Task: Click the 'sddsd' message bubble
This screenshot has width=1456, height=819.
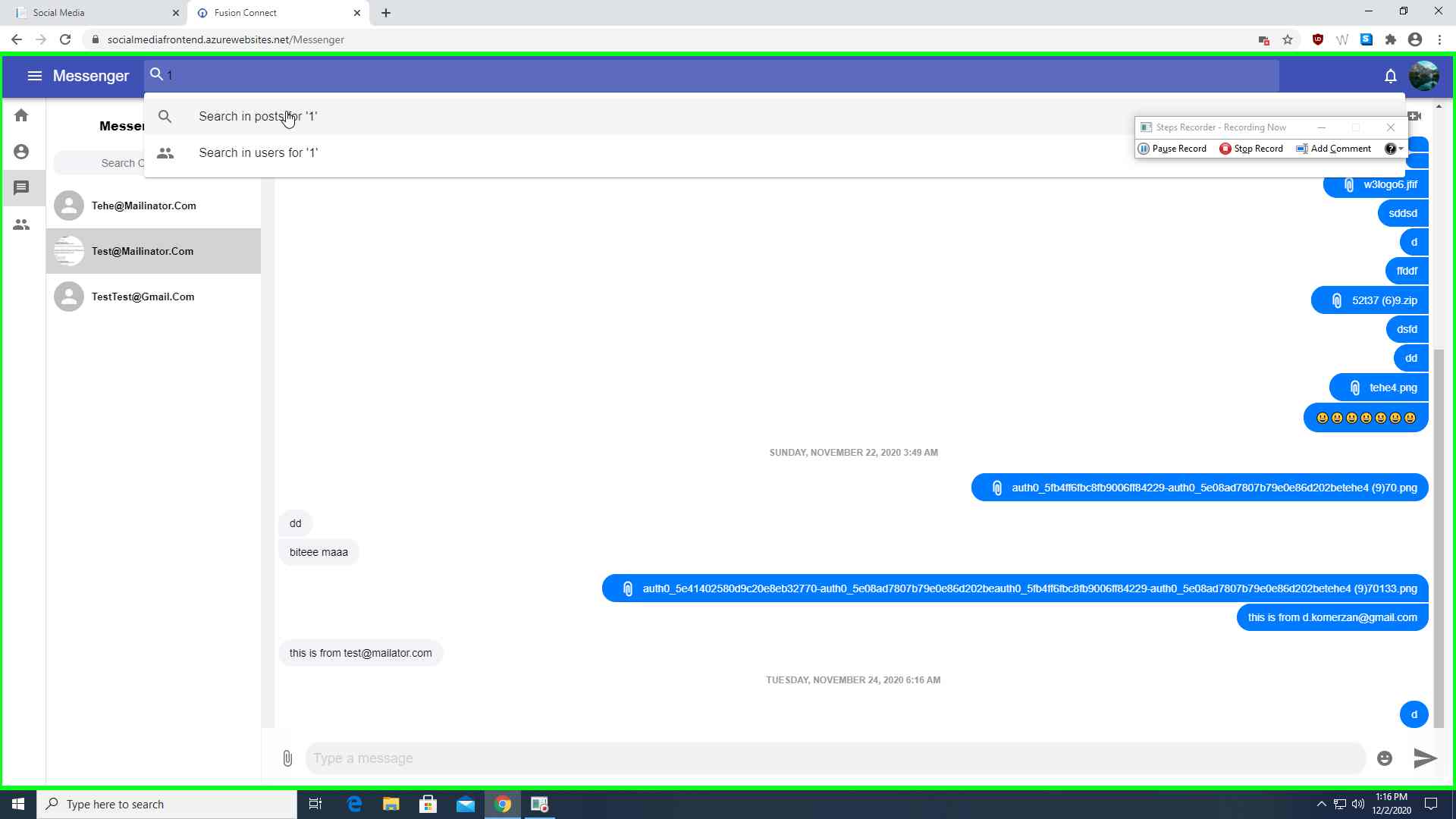Action: [x=1403, y=213]
